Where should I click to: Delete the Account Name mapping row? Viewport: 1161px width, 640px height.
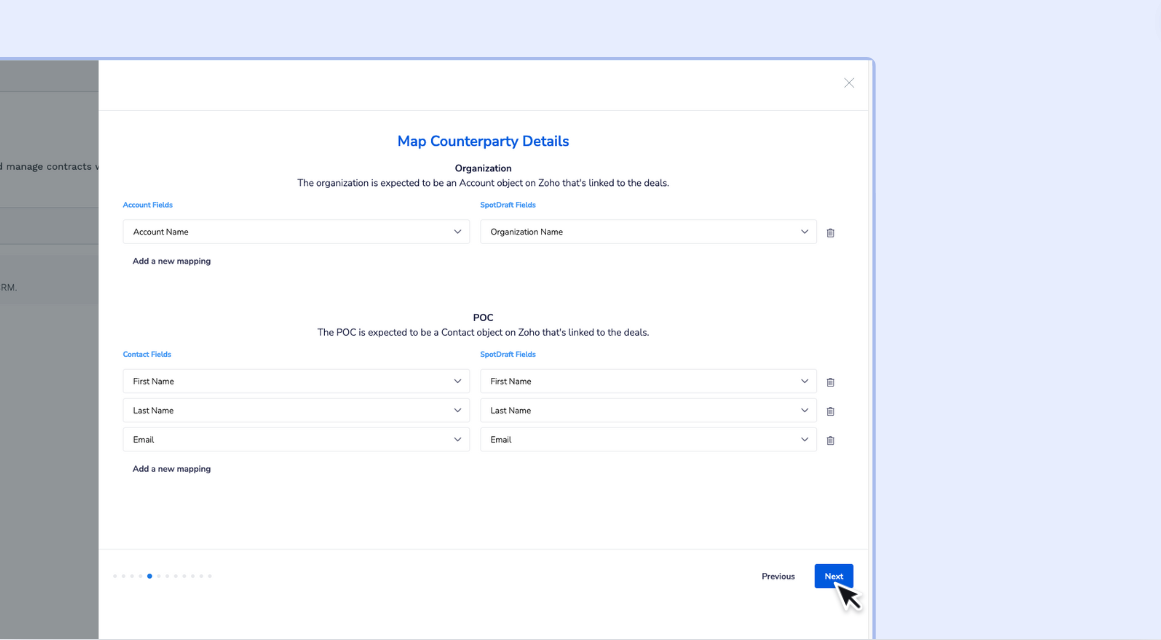tap(830, 233)
